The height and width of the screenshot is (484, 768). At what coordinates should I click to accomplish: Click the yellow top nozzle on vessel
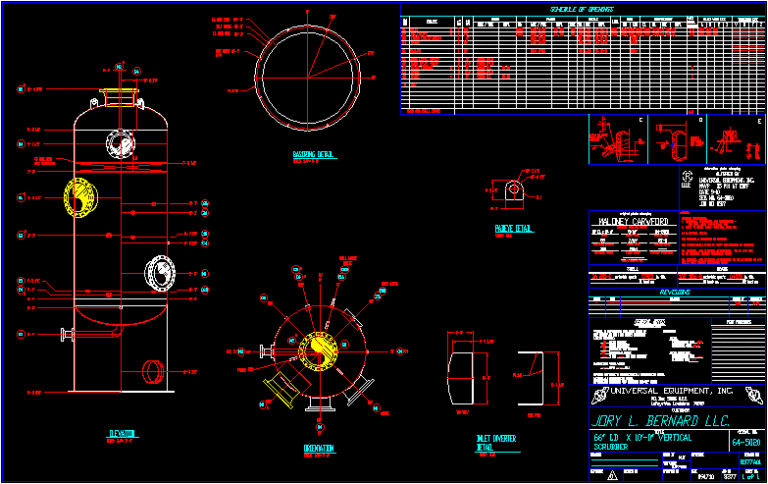tap(119, 97)
